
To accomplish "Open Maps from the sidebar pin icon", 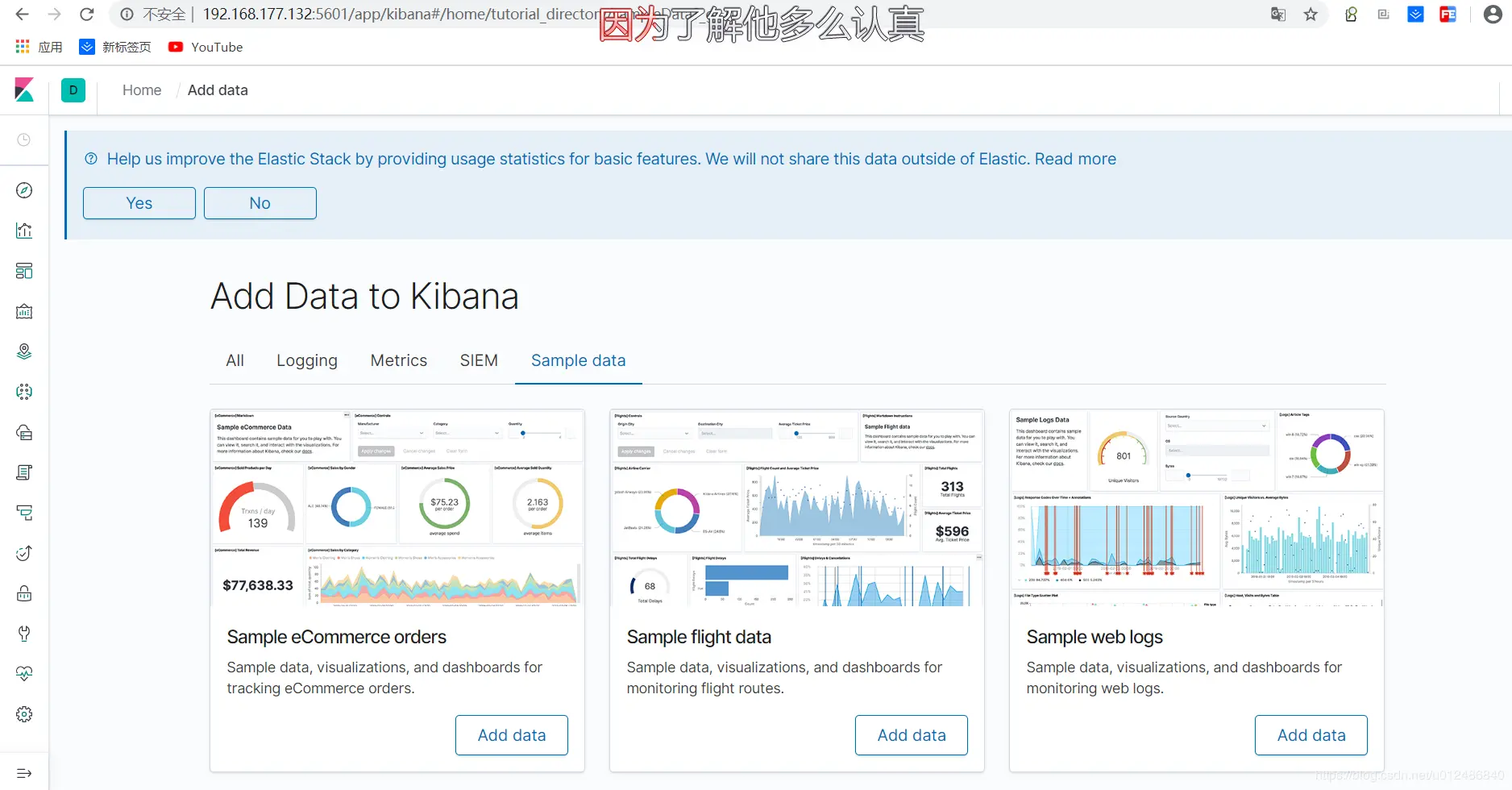I will (24, 351).
